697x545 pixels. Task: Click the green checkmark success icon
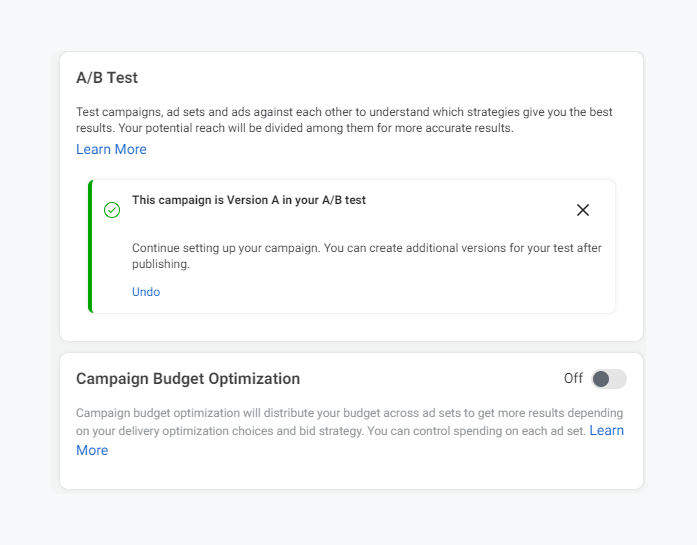112,210
